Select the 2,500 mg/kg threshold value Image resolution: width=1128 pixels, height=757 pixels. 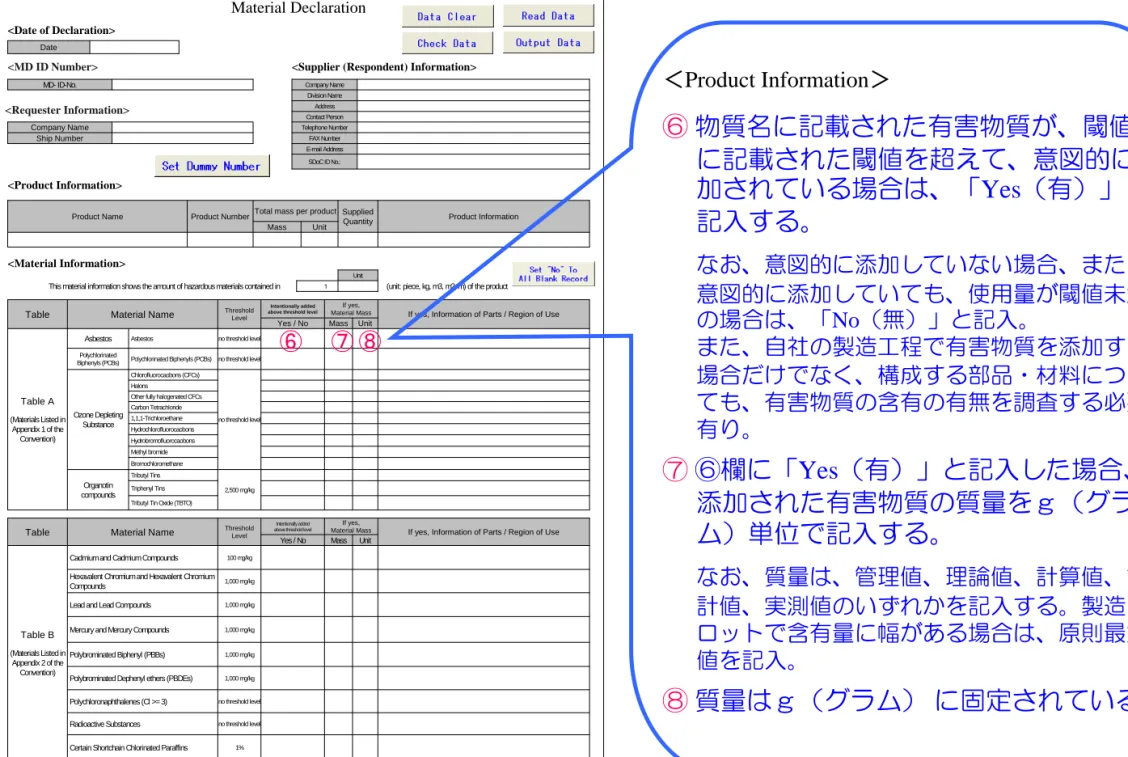pyautogui.click(x=240, y=490)
